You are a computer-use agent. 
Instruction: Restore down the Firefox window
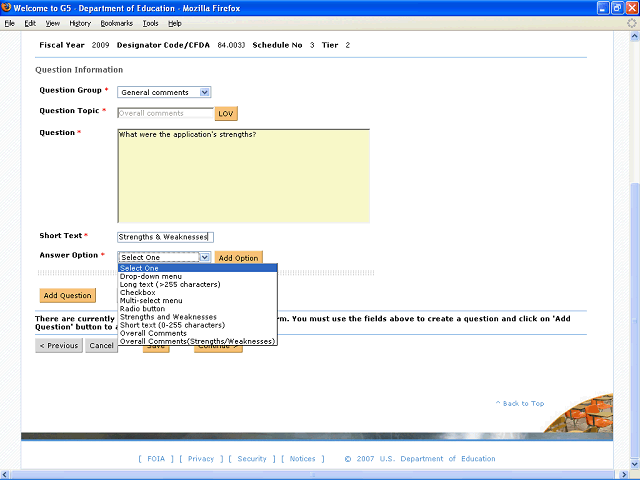click(x=617, y=8)
